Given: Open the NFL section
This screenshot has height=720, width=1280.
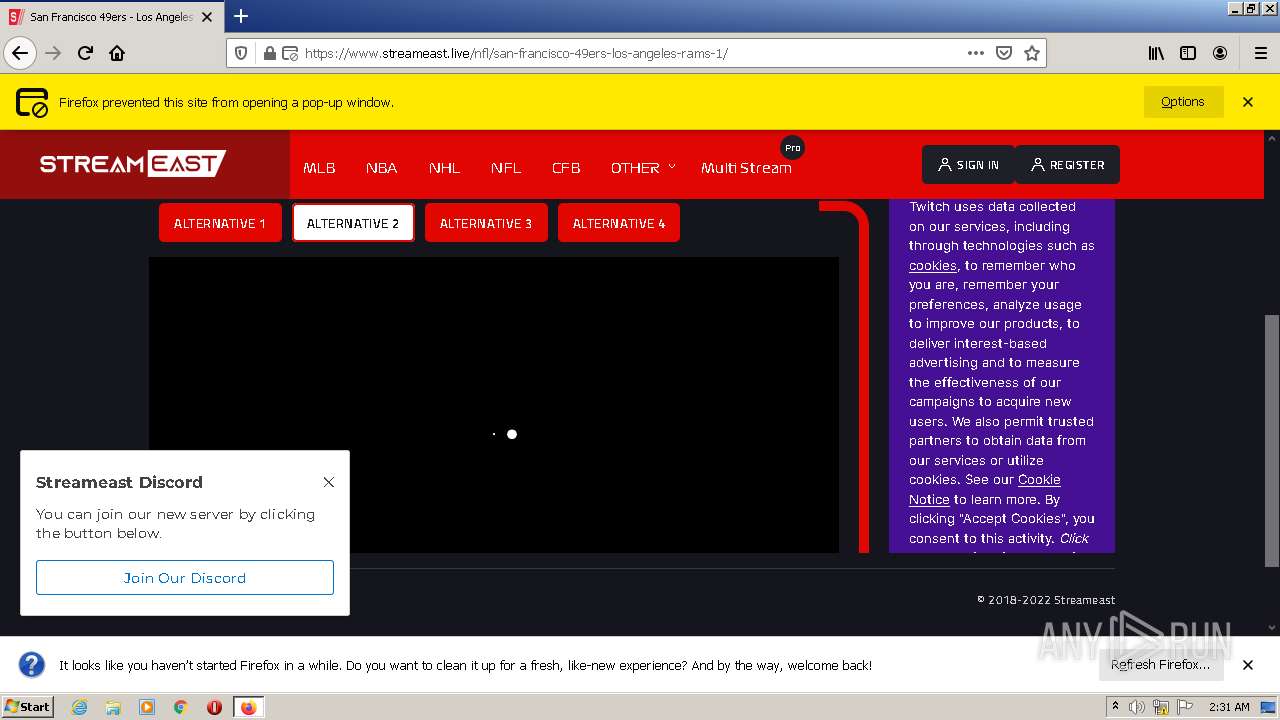Looking at the screenshot, I should pos(506,168).
